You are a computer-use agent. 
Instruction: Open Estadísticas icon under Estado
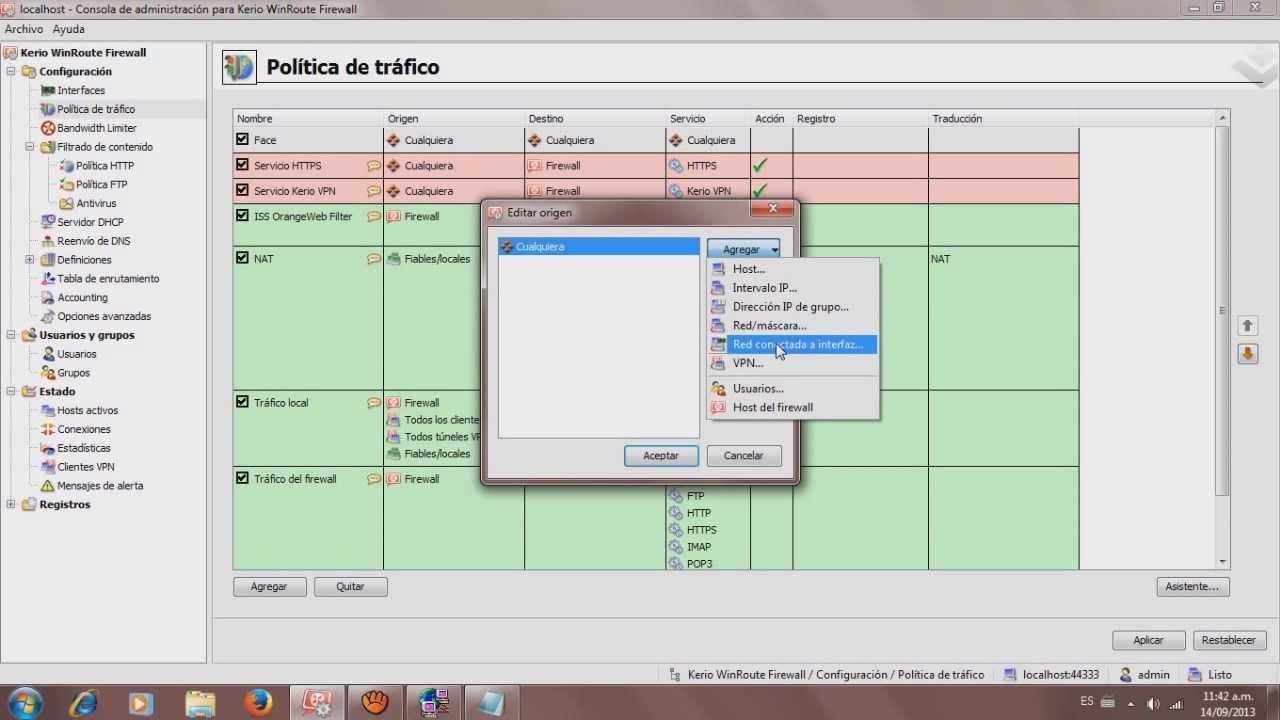point(48,448)
